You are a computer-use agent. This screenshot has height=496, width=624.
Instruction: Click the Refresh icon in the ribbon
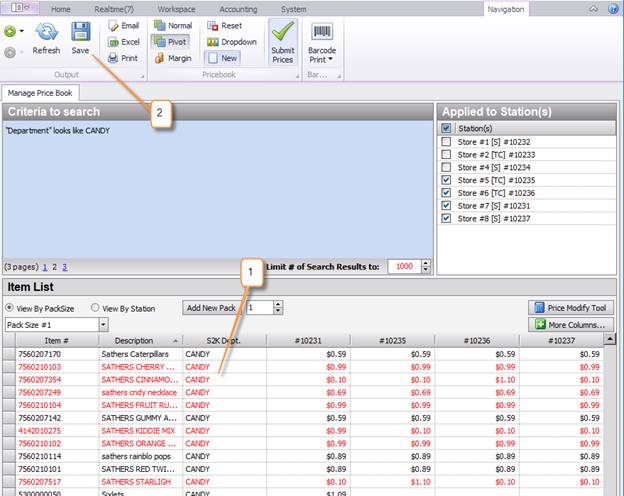[x=46, y=31]
